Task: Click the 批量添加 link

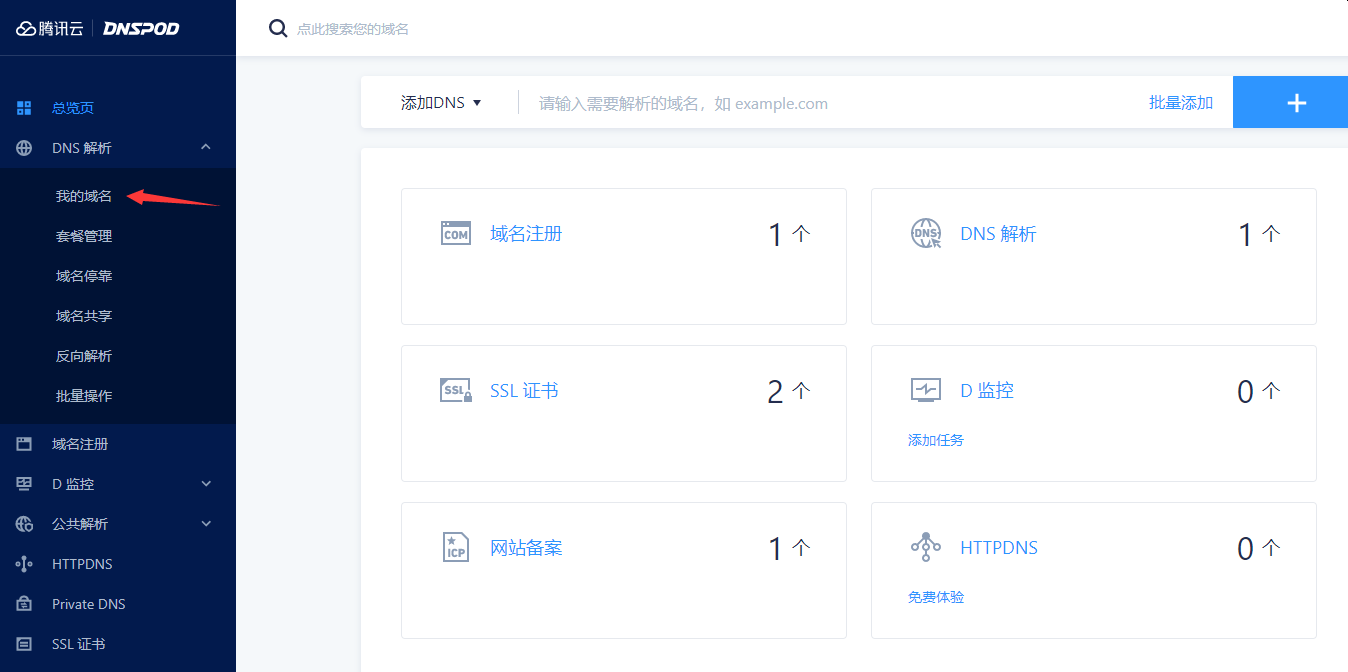Action: click(x=1181, y=102)
